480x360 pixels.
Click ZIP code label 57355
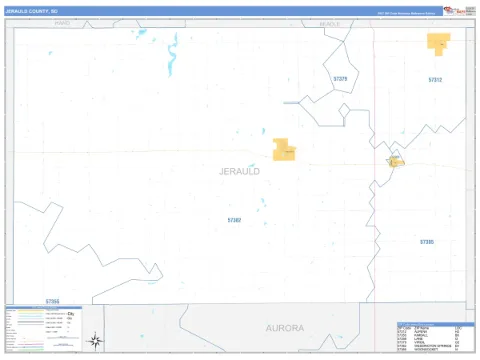(x=52, y=301)
